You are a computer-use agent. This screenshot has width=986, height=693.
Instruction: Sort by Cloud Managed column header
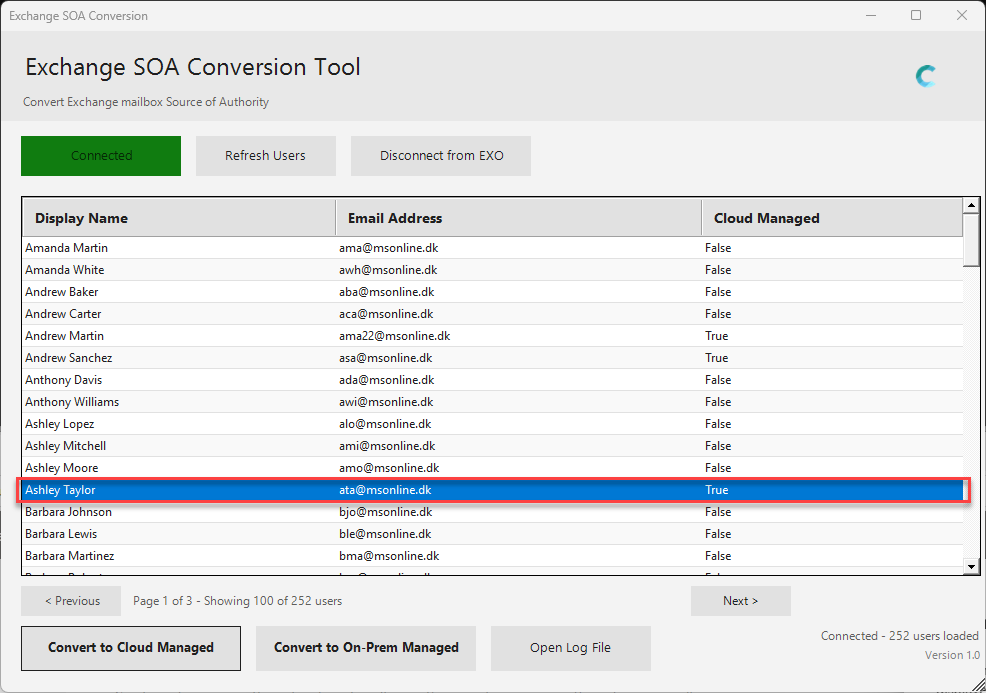pyautogui.click(x=832, y=218)
